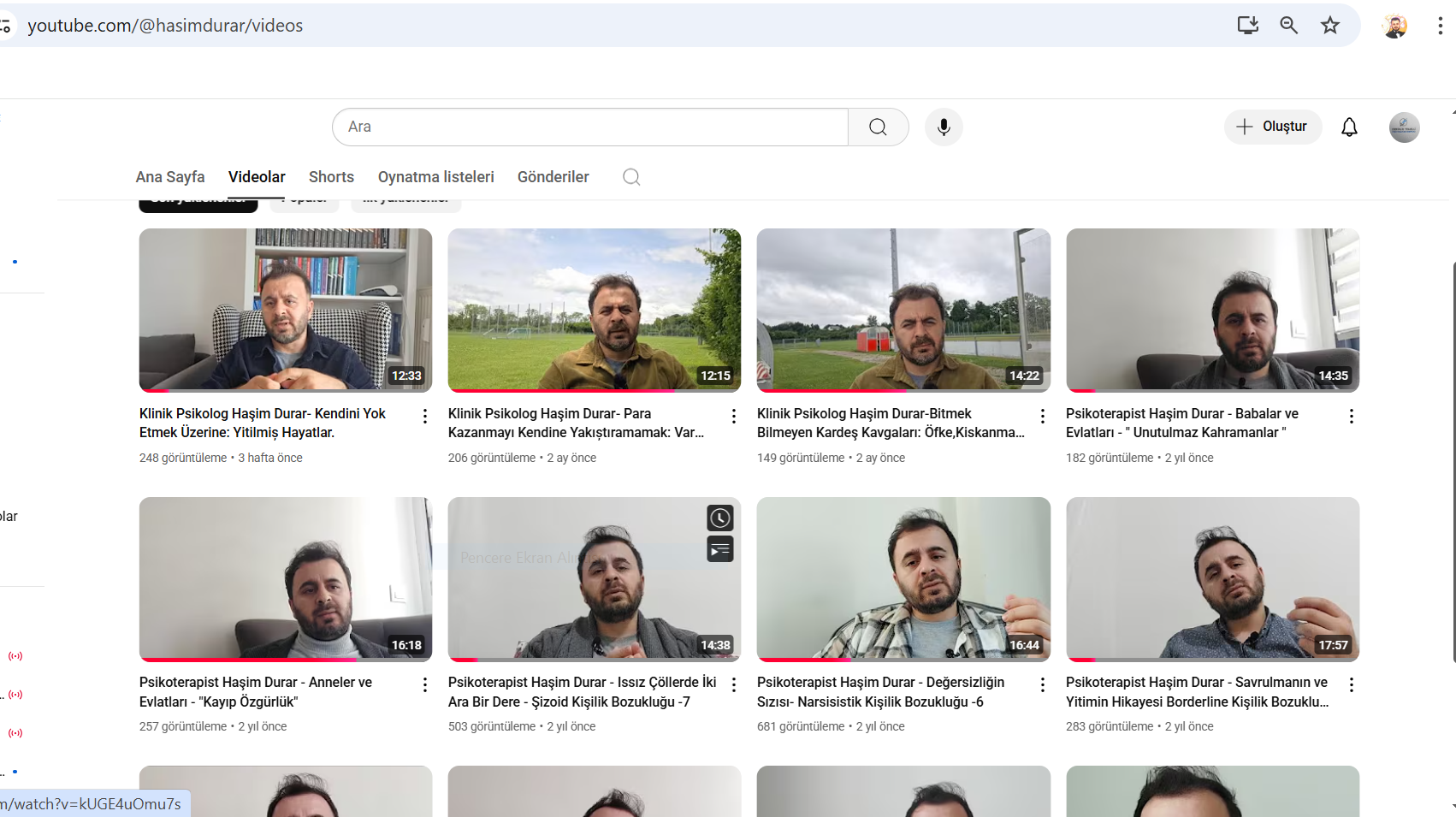Open title Değersizliğin Sızısı
The width and height of the screenshot is (1456, 817).
coord(881,692)
